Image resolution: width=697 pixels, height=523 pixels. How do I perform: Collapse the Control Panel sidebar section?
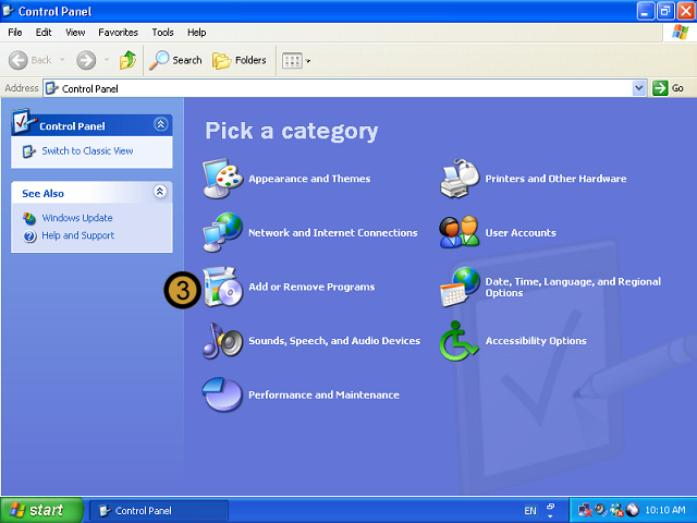(x=160, y=124)
